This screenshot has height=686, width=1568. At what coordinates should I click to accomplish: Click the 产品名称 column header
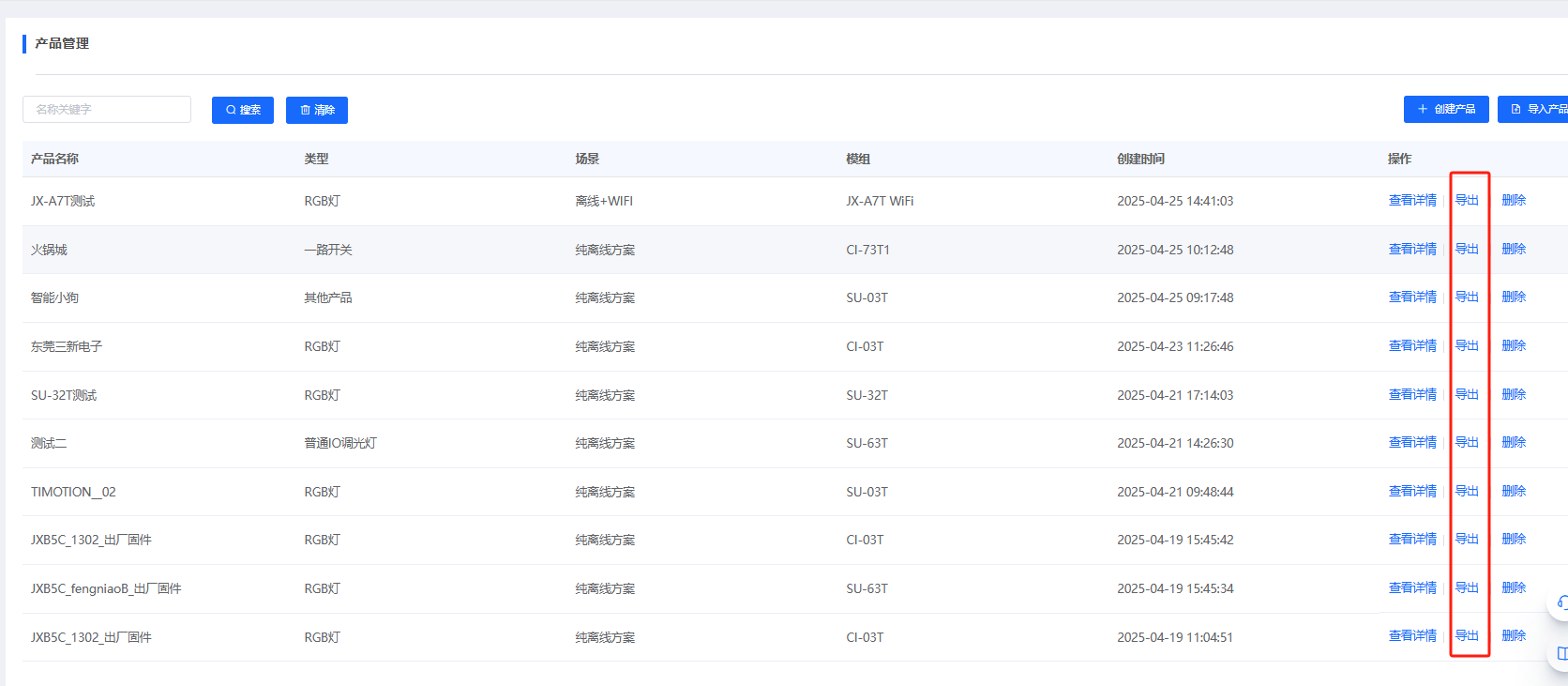pyautogui.click(x=54, y=160)
